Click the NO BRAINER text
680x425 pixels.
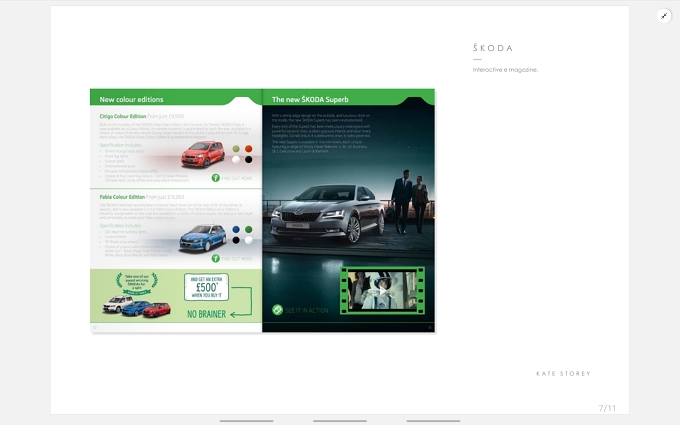click(206, 314)
